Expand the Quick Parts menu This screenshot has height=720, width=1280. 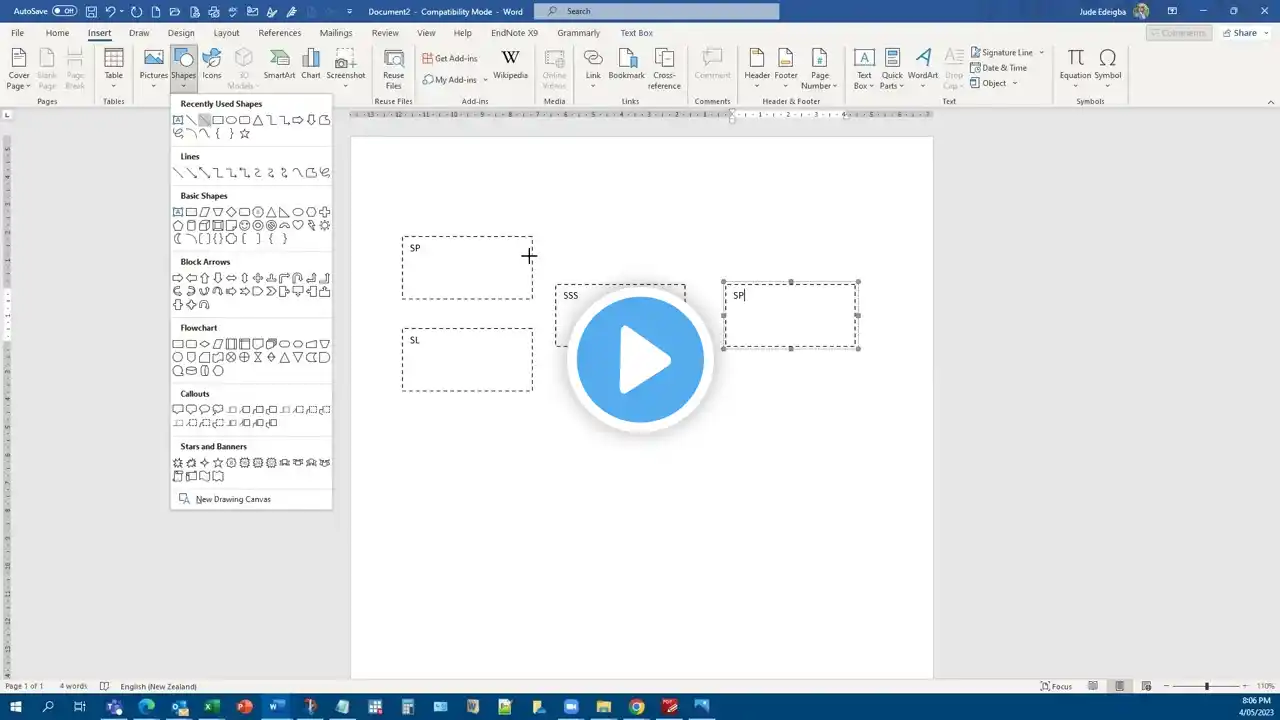click(x=892, y=67)
